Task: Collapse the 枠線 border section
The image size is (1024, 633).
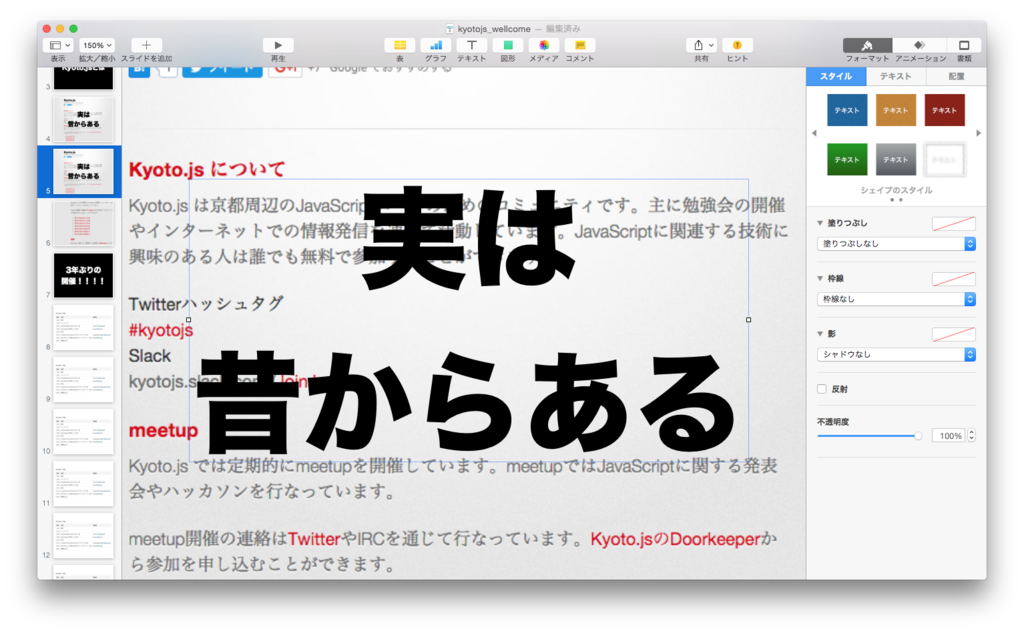Action: tap(820, 278)
